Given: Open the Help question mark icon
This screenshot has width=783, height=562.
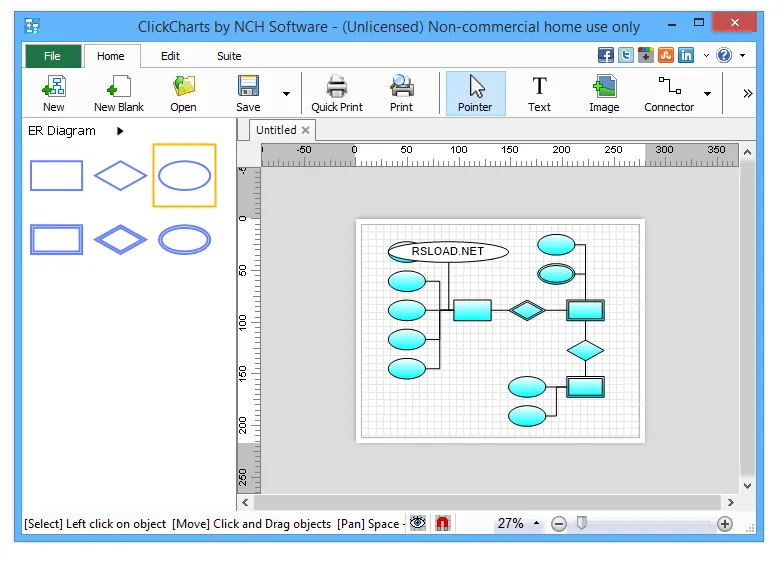Looking at the screenshot, I should pyautogui.click(x=724, y=55).
